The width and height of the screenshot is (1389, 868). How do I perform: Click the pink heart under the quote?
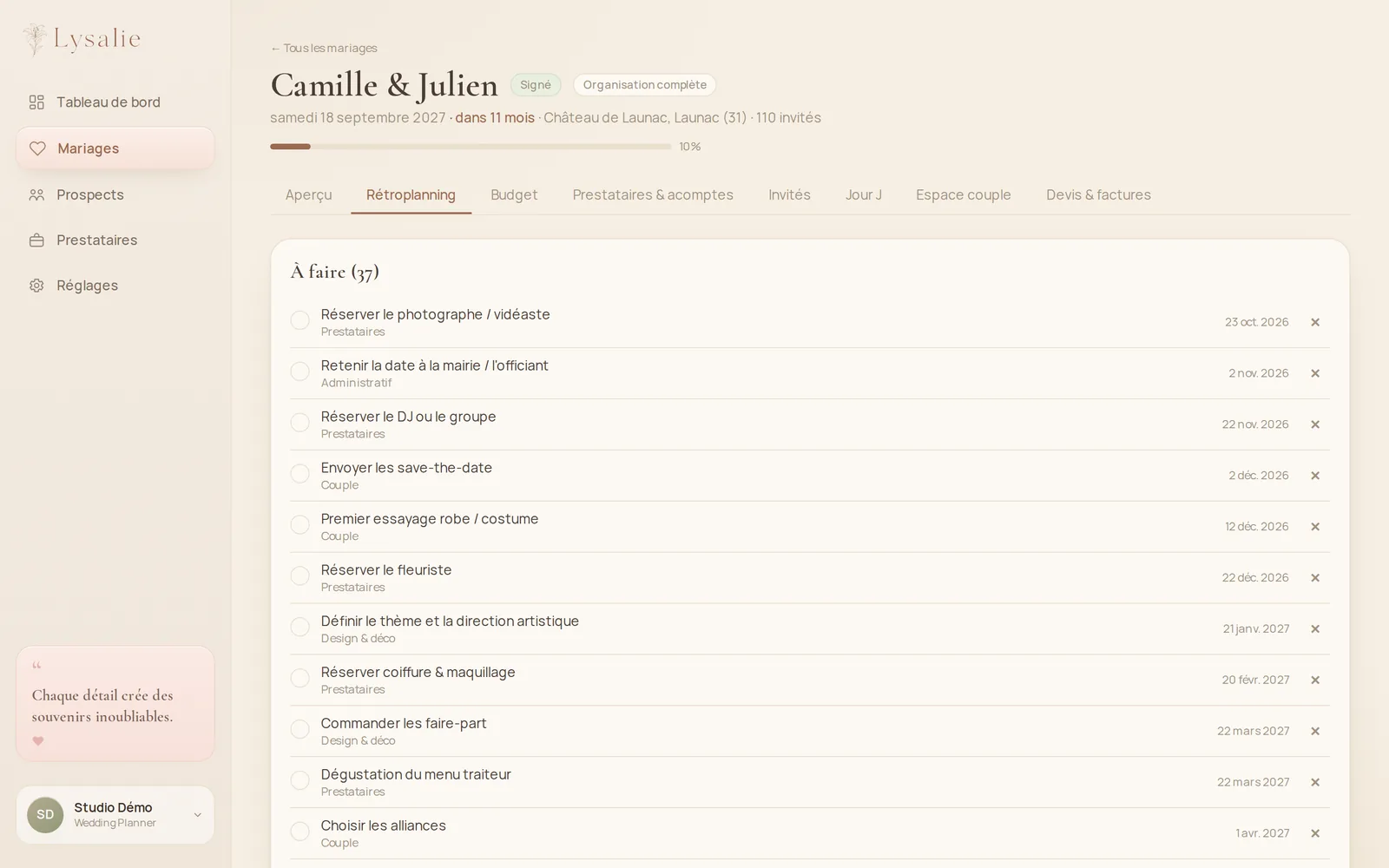37,741
